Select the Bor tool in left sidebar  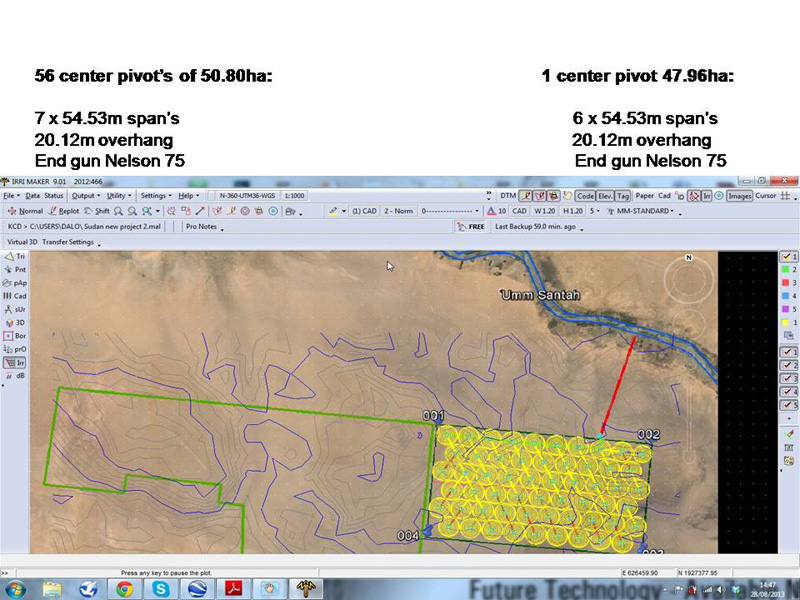(15, 336)
